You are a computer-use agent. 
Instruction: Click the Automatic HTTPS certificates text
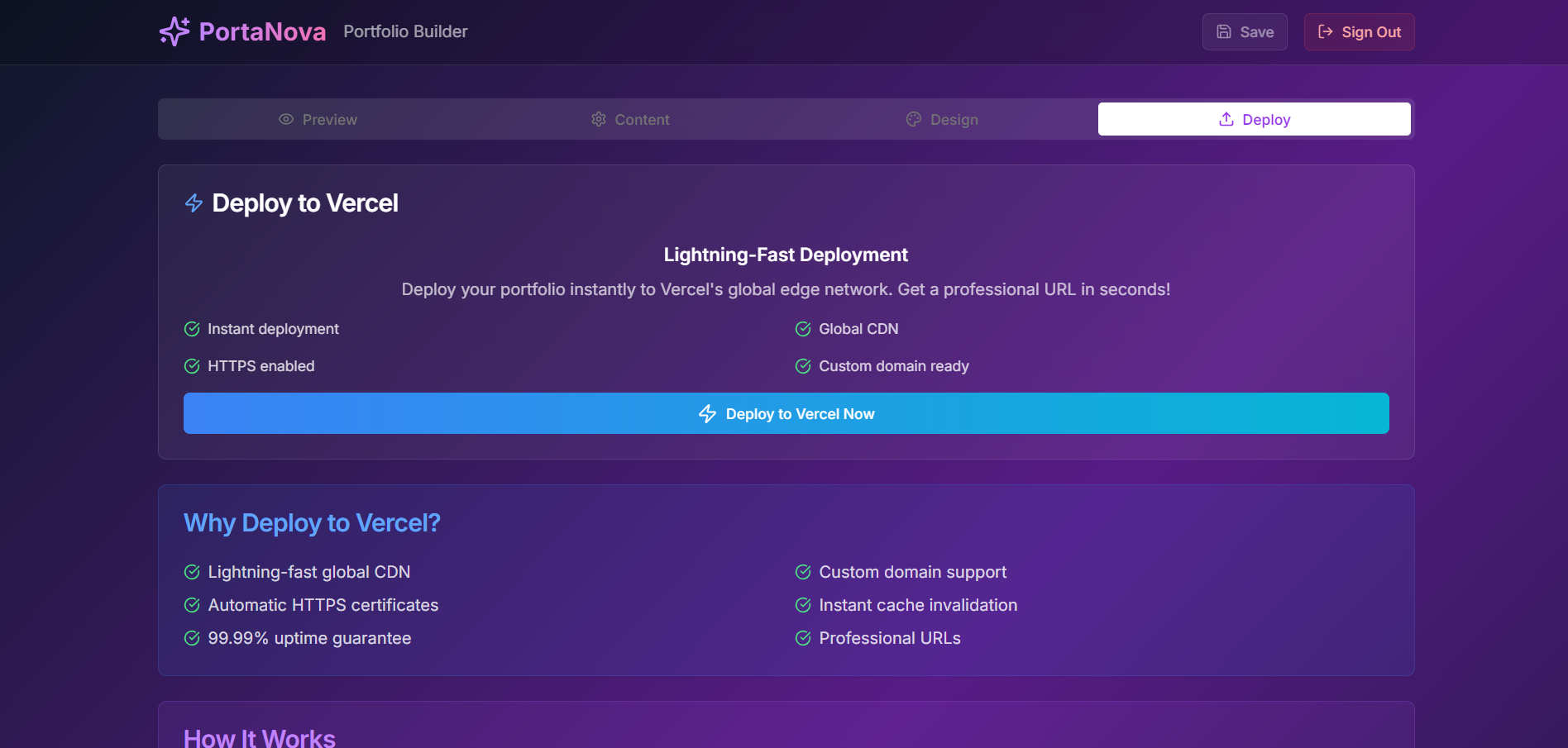click(x=323, y=605)
